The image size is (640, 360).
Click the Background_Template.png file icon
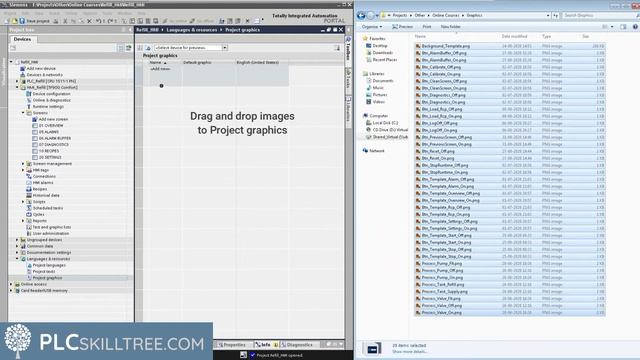[418, 46]
